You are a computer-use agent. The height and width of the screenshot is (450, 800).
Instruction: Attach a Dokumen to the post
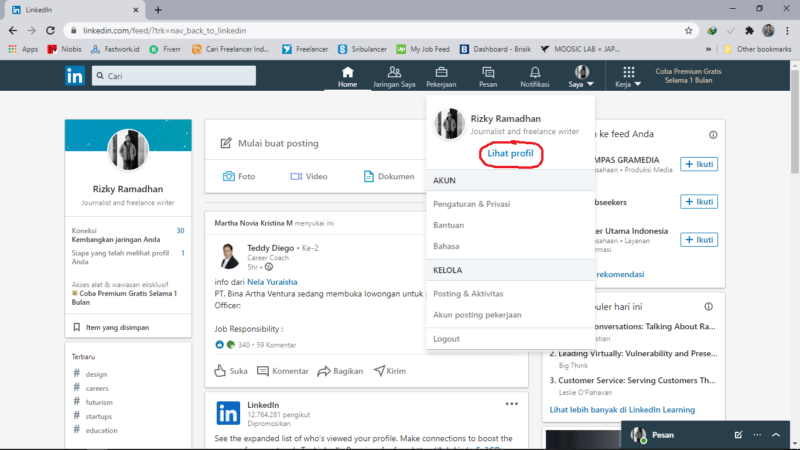click(389, 177)
